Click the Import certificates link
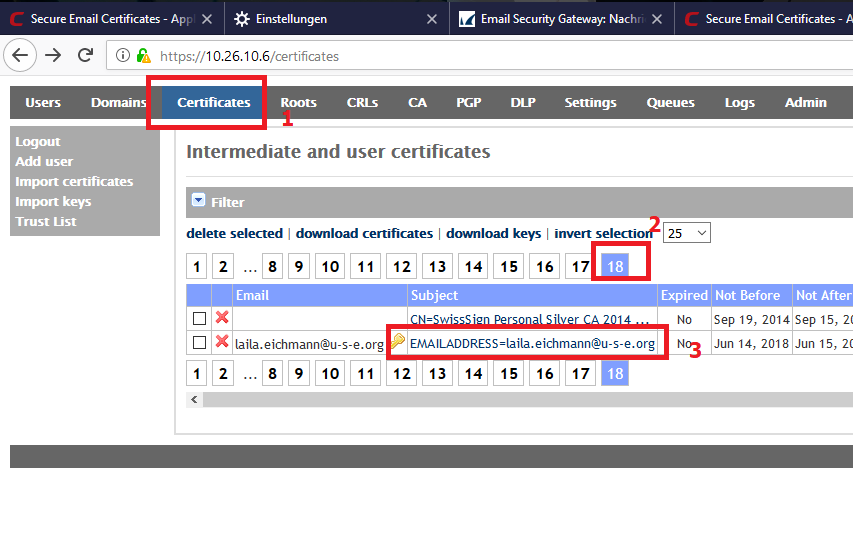 [74, 181]
